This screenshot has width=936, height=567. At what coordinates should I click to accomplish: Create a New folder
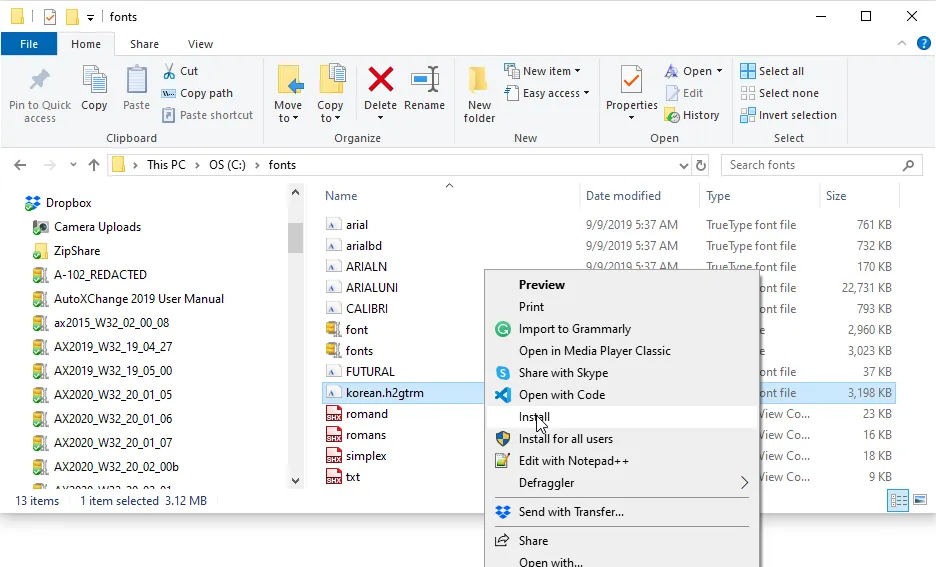coord(479,94)
